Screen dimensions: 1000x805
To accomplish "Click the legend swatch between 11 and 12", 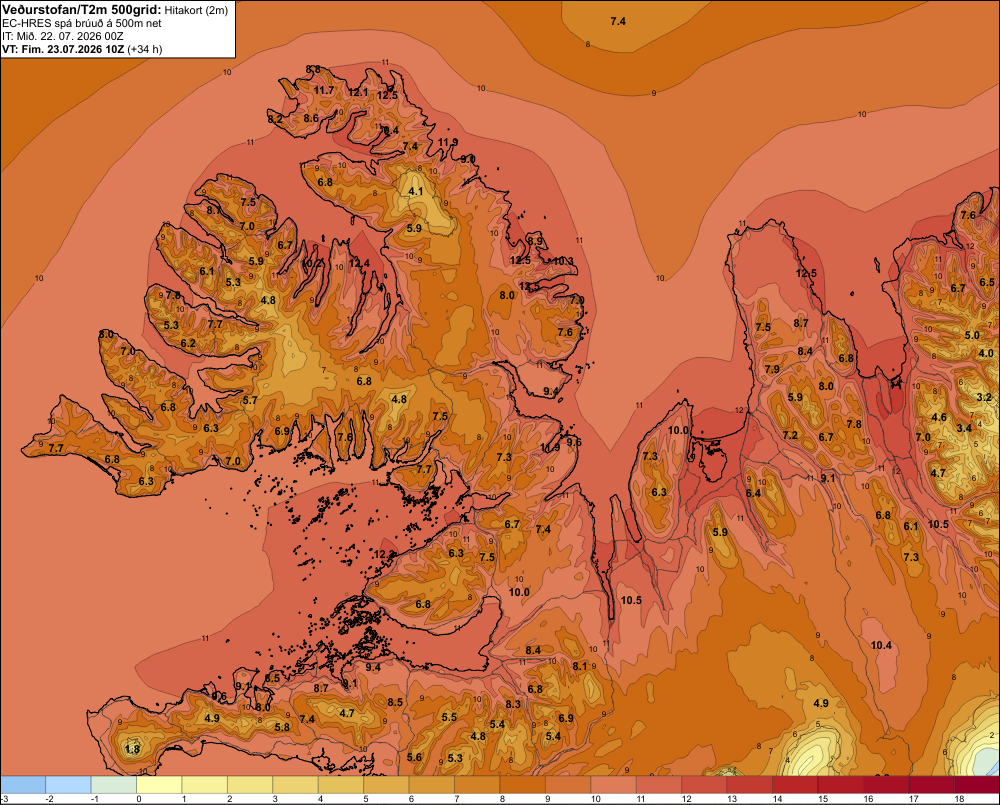I will (659, 785).
